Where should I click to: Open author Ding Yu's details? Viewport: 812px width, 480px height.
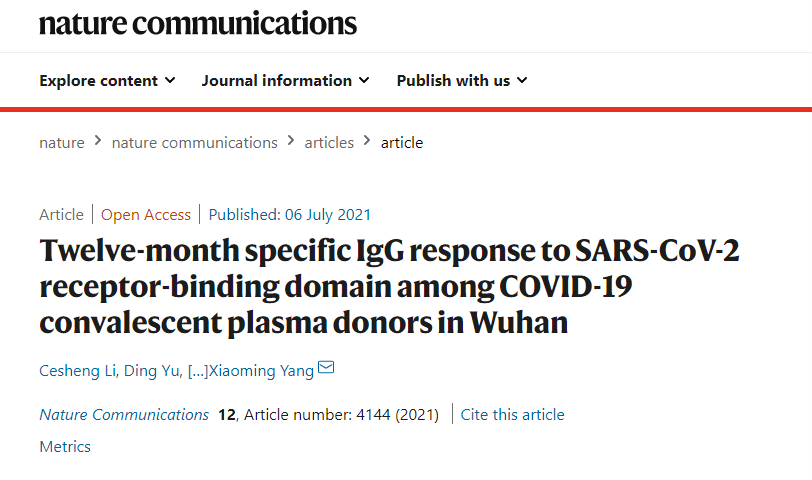[152, 371]
